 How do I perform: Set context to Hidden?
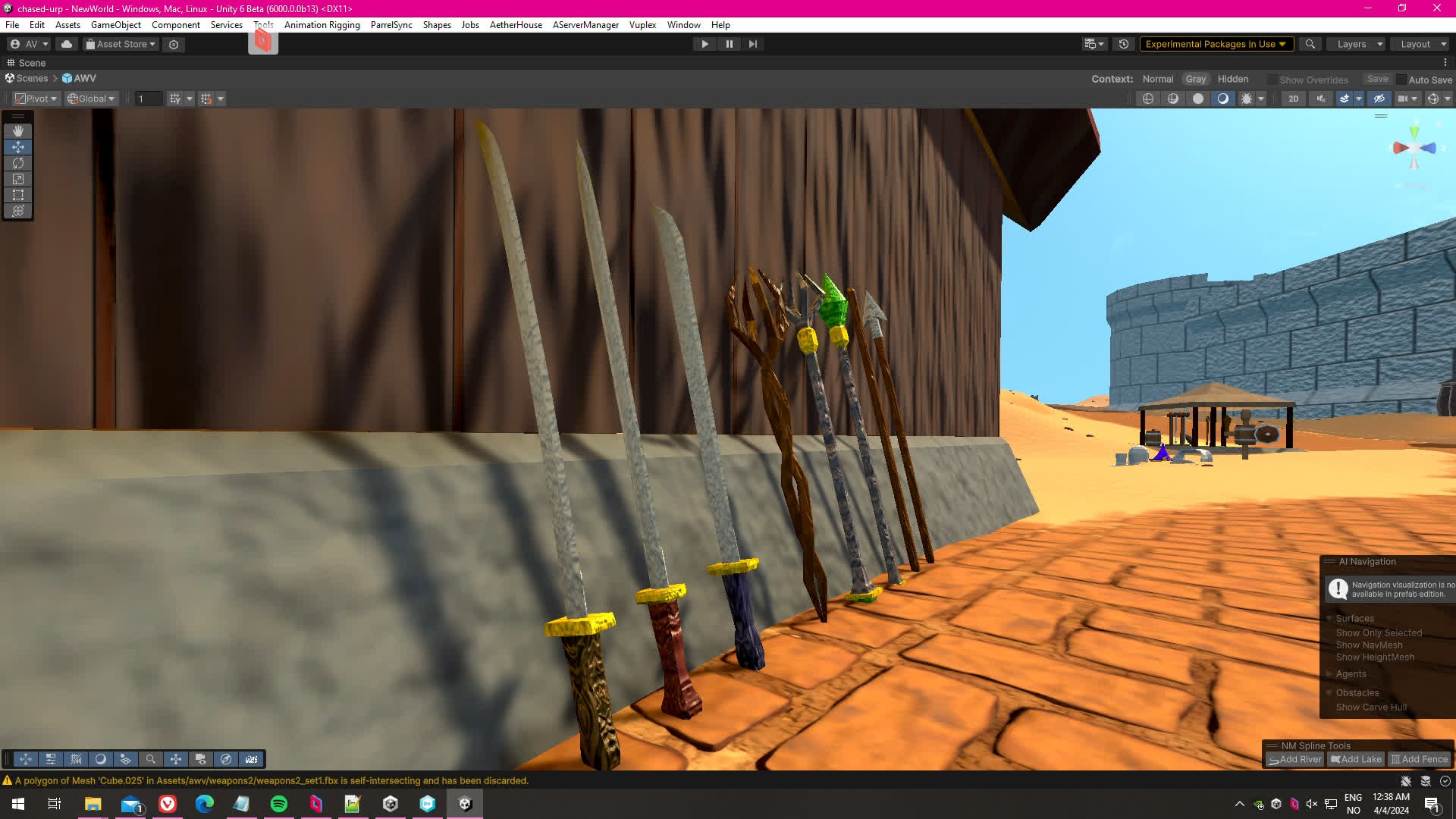point(1232,79)
